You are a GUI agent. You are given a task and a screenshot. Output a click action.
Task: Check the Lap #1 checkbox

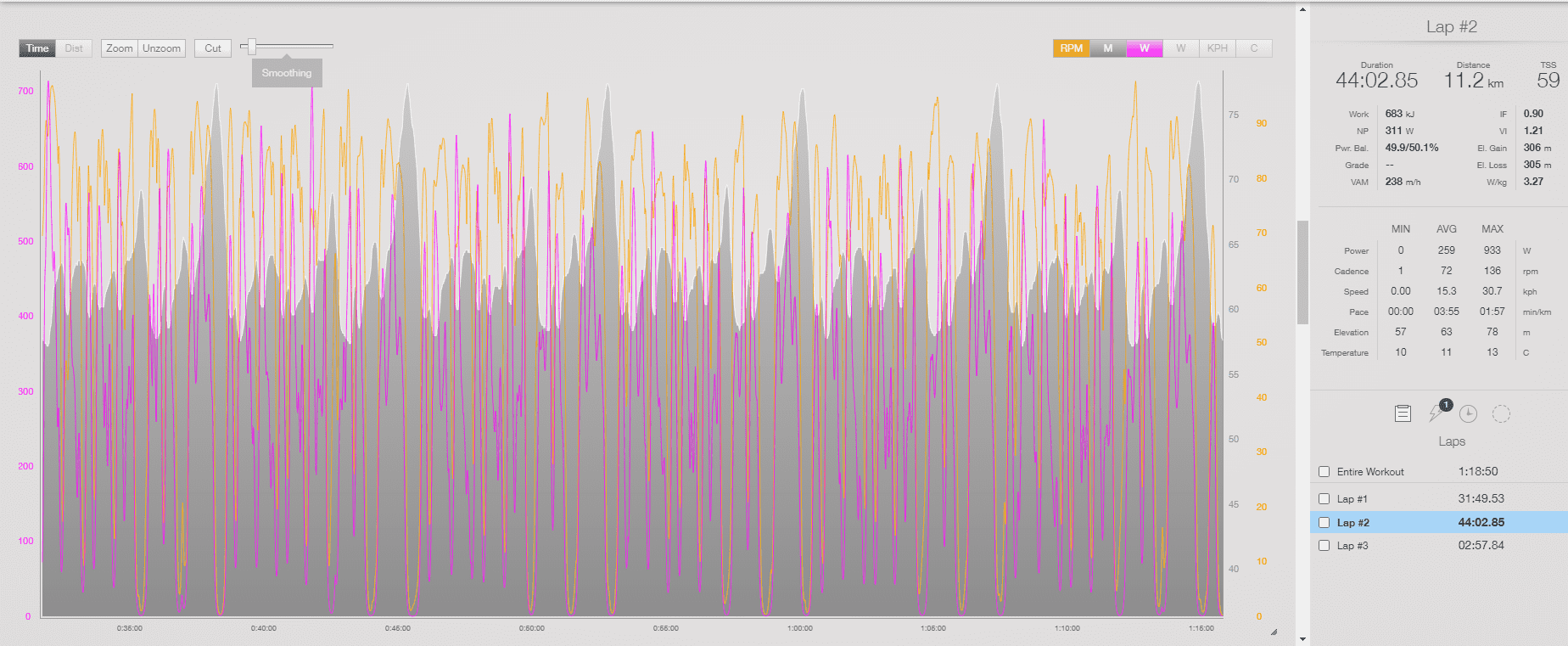click(x=1324, y=499)
